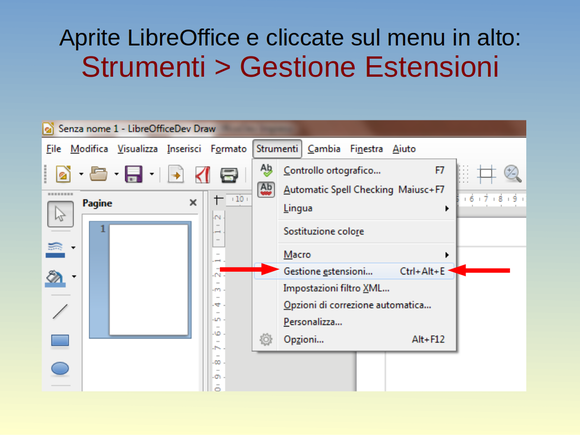Click the Fill color bucket icon
The image size is (580, 435).
click(x=55, y=278)
